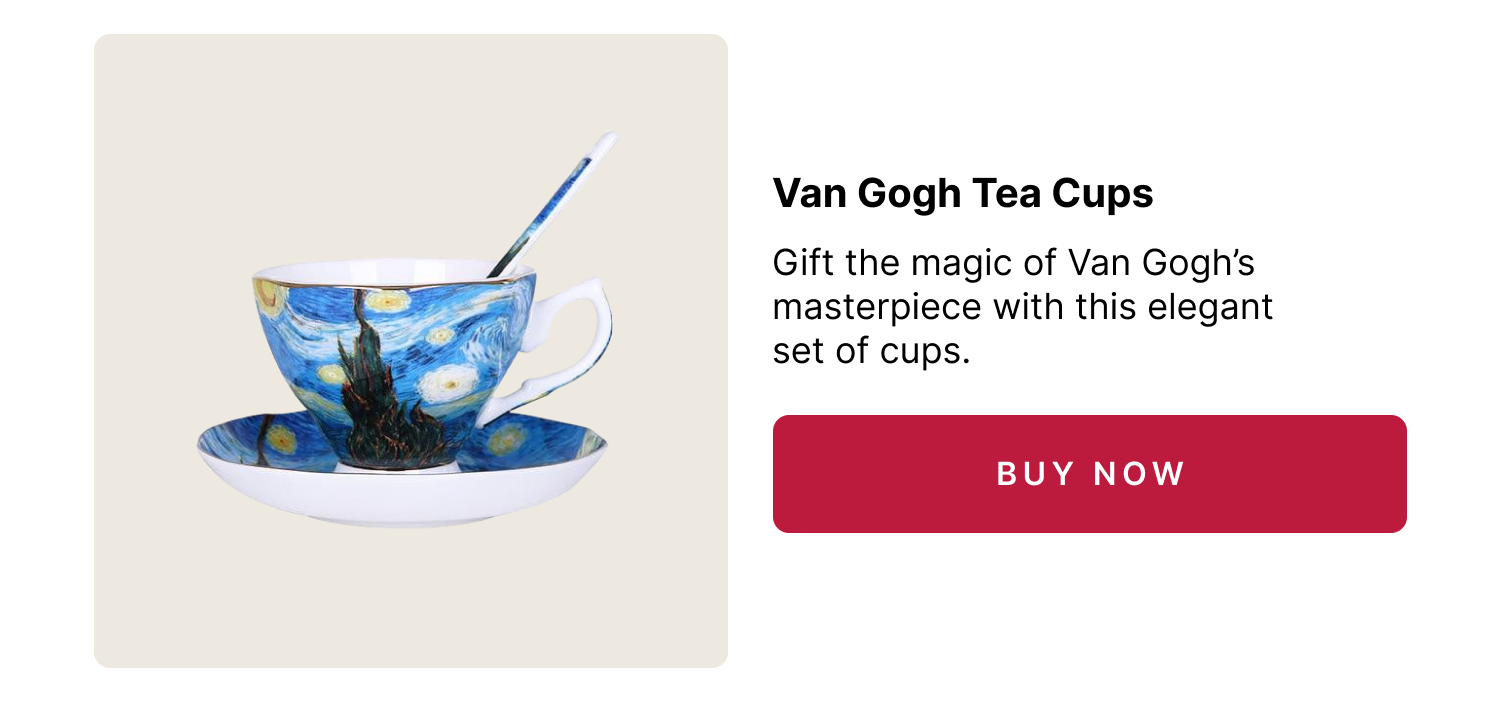Click the word "NOW" on the red button

pyautogui.click(x=1139, y=474)
